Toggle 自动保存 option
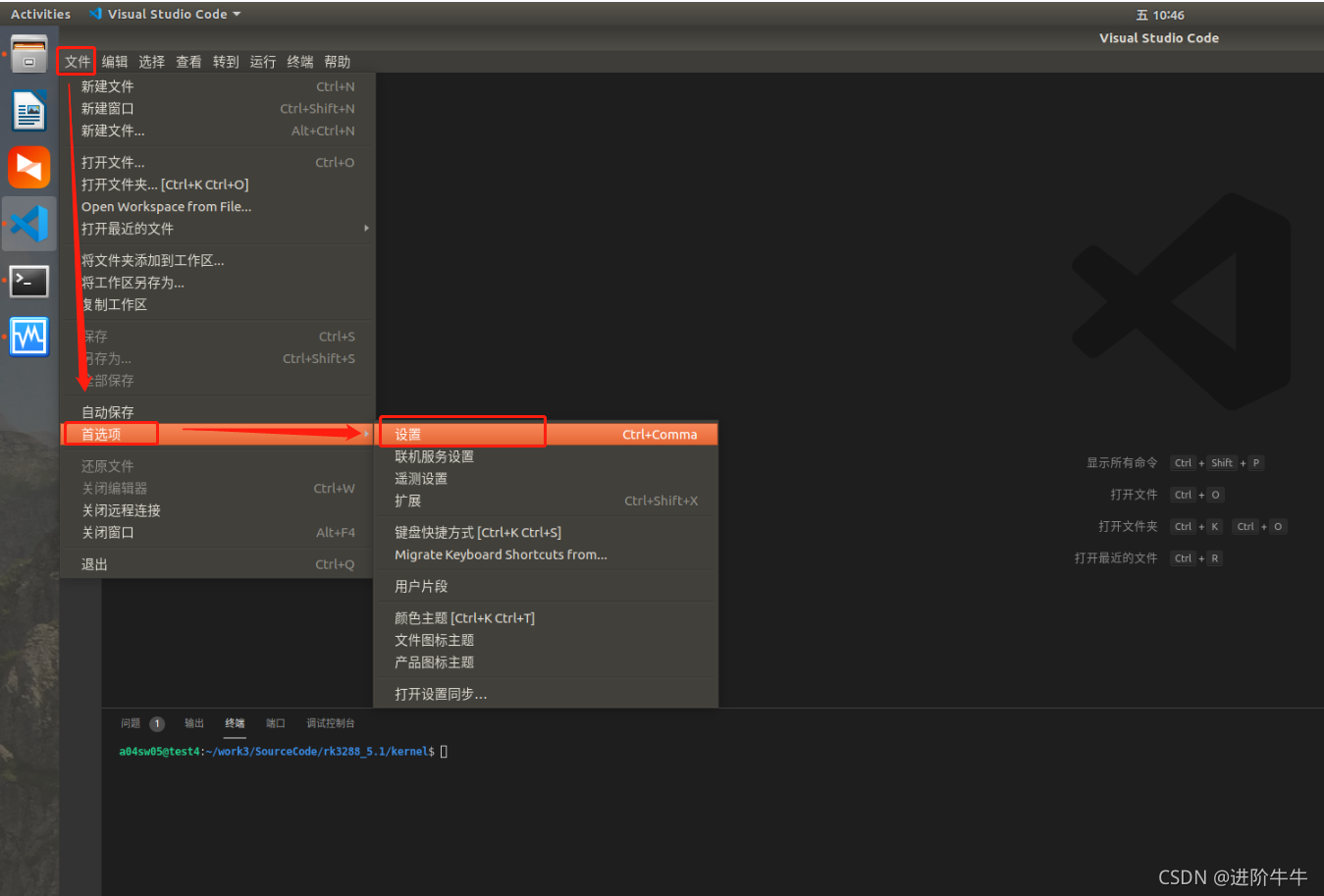The width and height of the screenshot is (1324, 896). [x=218, y=412]
